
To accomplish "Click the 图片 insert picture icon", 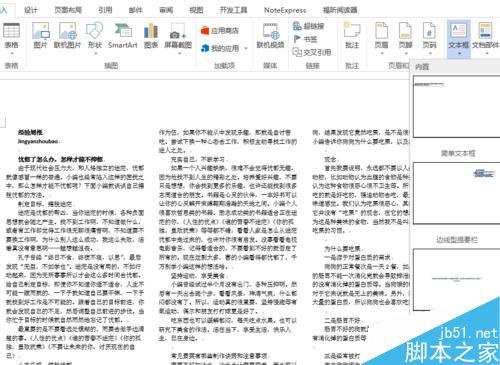I will tap(41, 35).
